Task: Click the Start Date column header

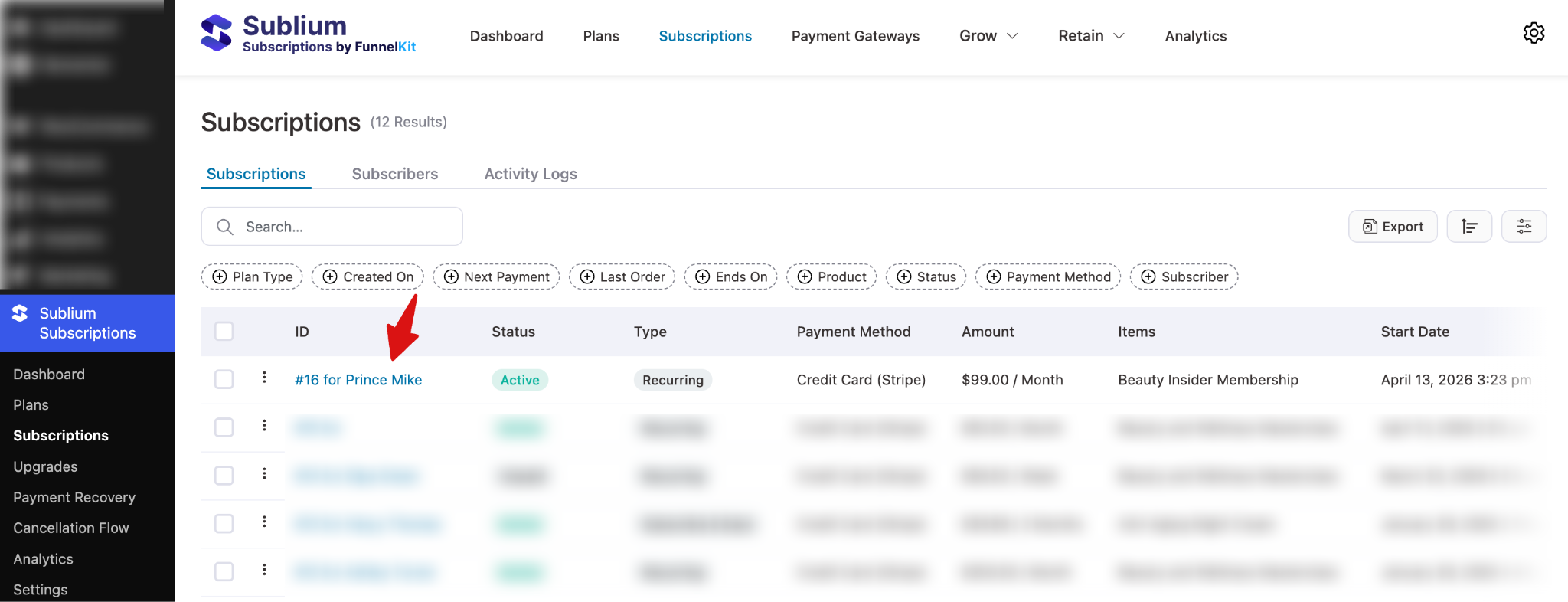Action: pos(1415,332)
